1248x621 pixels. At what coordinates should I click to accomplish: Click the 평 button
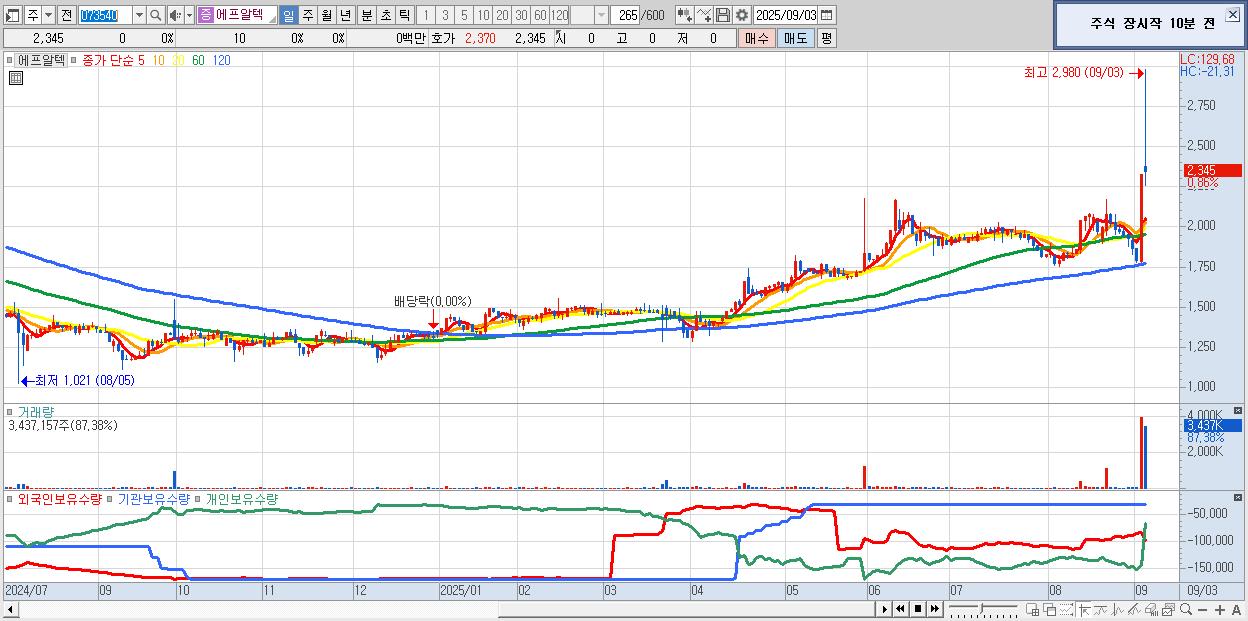pos(826,38)
